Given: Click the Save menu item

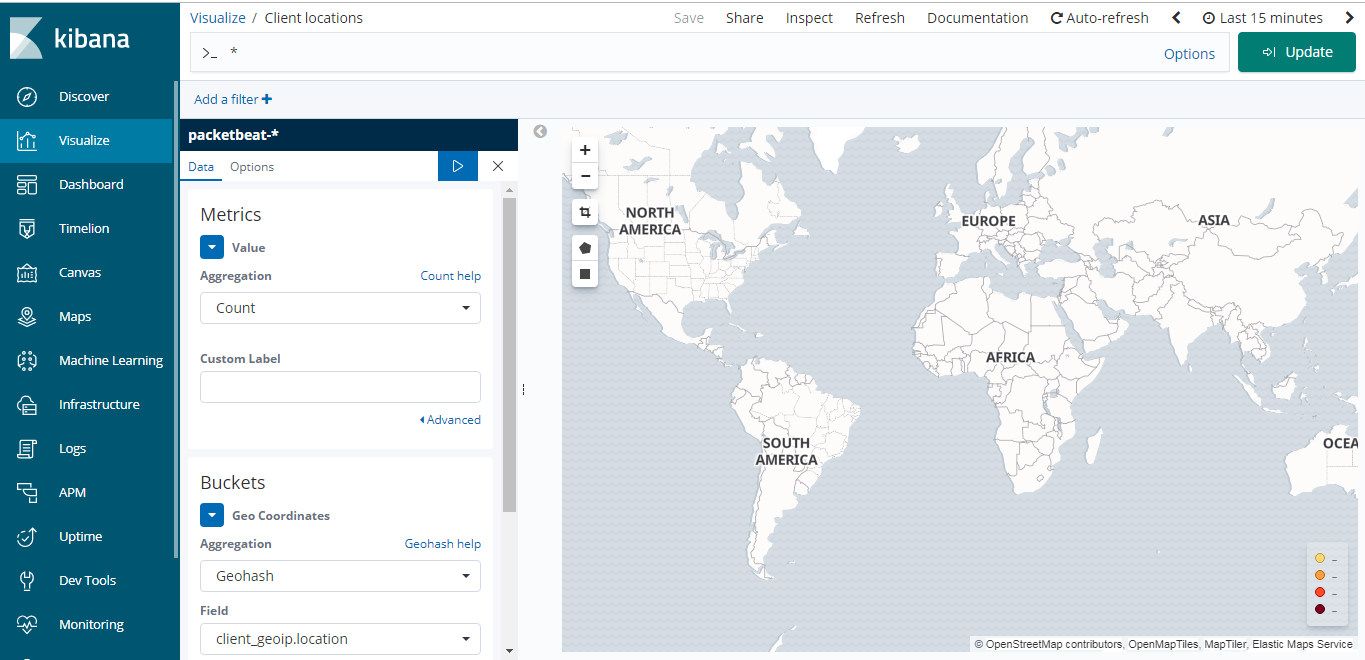Looking at the screenshot, I should click(689, 18).
